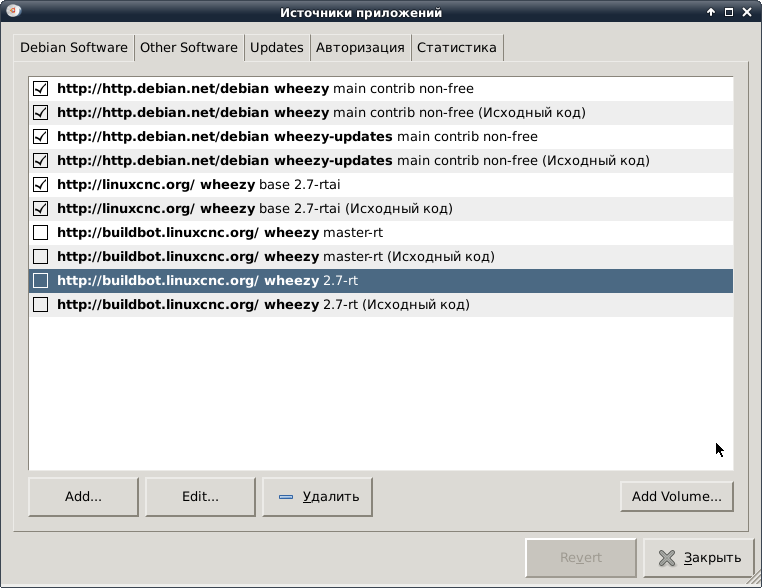This screenshot has width=762, height=588.
Task: Click Удалить to remove selected source
Action: click(317, 497)
